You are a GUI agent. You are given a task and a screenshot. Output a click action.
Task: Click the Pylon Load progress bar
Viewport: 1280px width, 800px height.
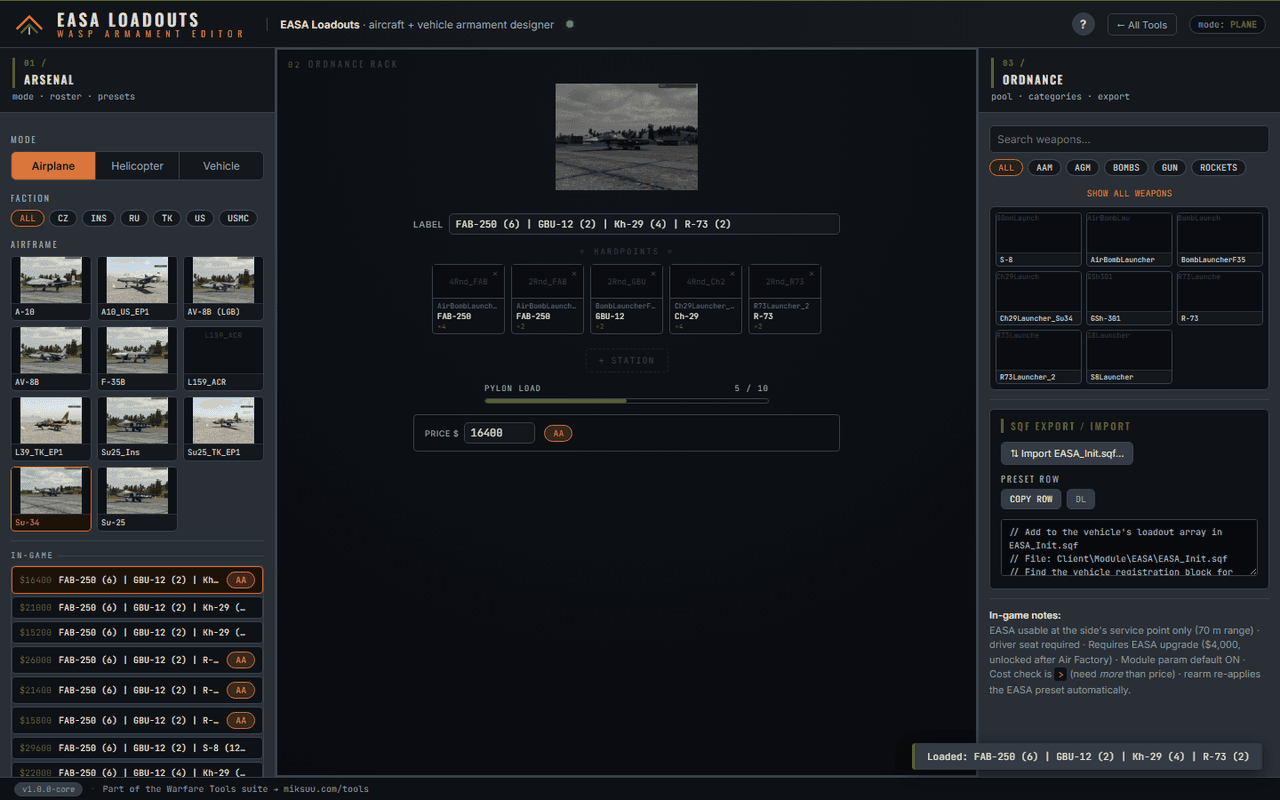tap(627, 401)
